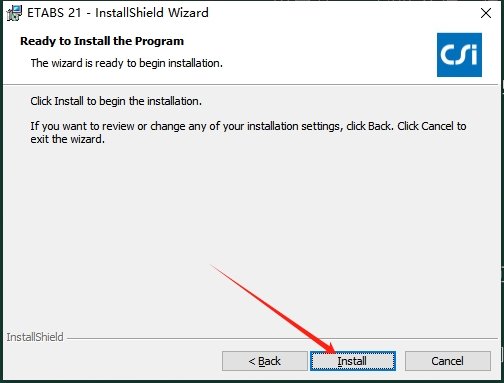Click the word 'Cancel' inside the instructions paragraph
504x383 pixels.
tap(437, 126)
